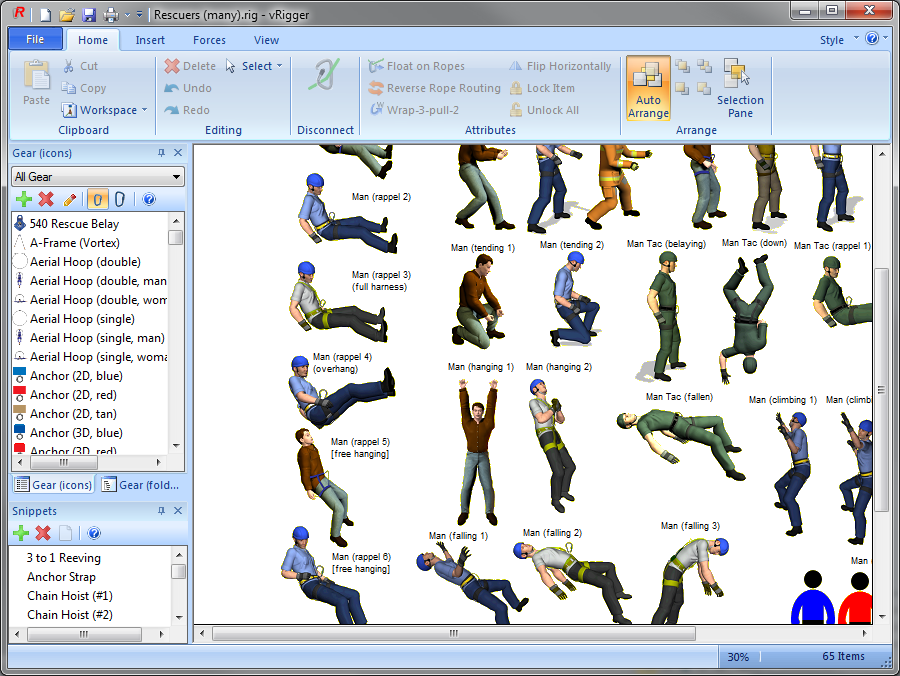900x676 pixels.
Task: Click the help icon in the Snippets panel
Action: (x=93, y=533)
